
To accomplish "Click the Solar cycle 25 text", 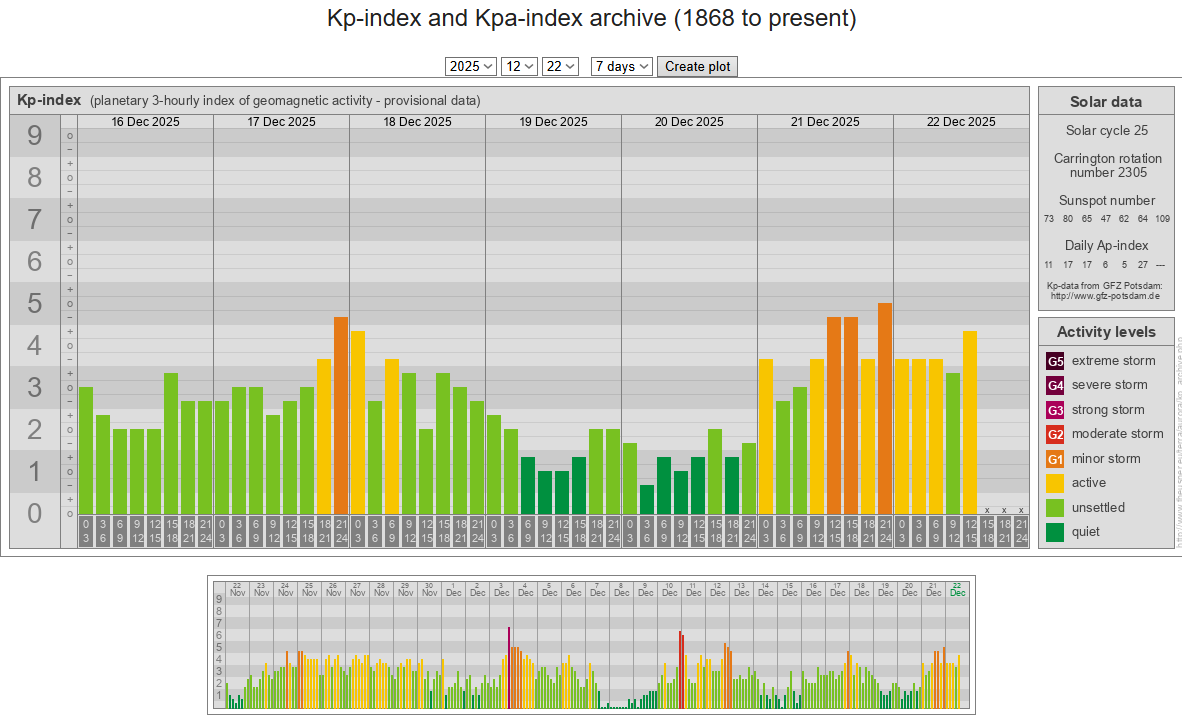I will tap(1107, 130).
